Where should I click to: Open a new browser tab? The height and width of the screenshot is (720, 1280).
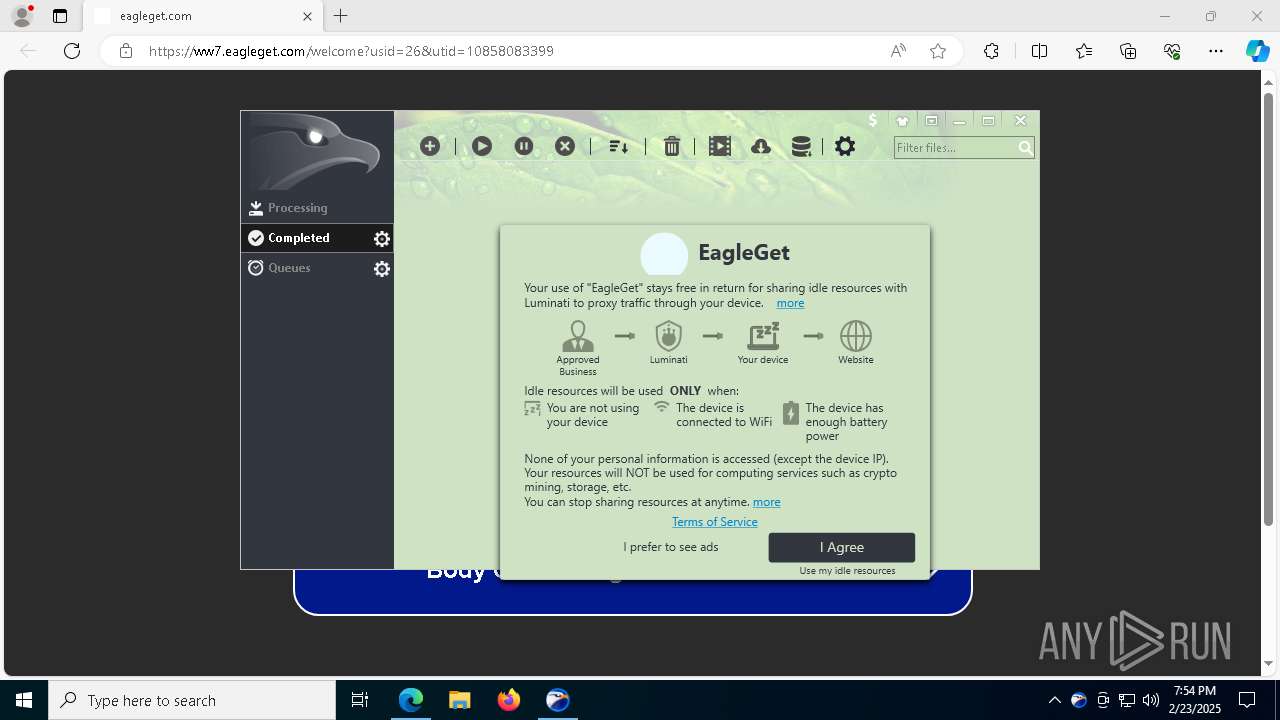click(341, 16)
